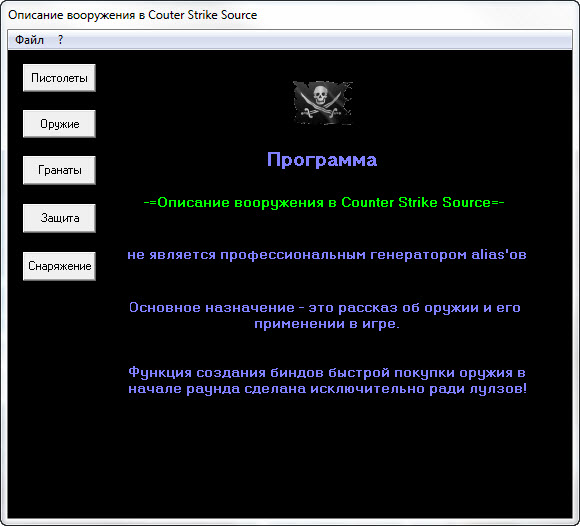Screen dimensions: 580x526
Task: Open the Файл menu
Action: click(29, 40)
